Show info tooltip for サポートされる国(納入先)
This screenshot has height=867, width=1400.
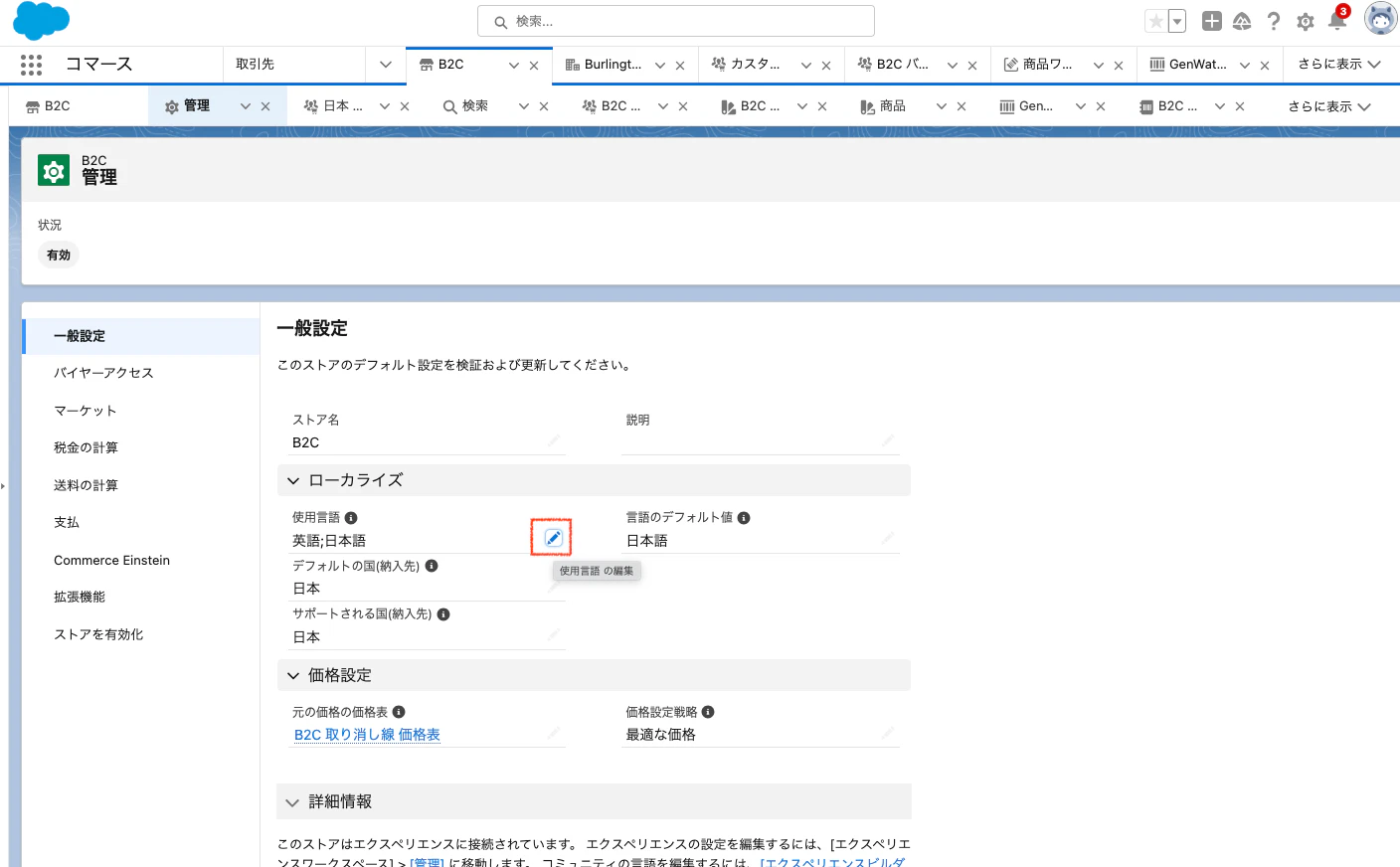443,614
